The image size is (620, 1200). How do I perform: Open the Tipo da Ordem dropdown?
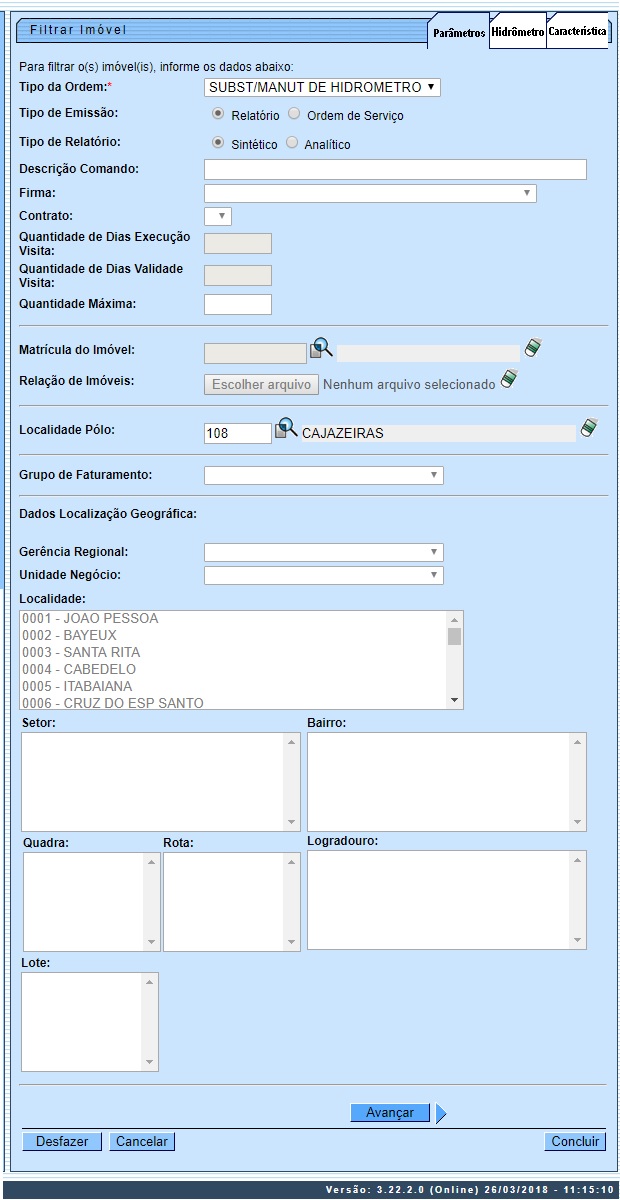point(322,87)
